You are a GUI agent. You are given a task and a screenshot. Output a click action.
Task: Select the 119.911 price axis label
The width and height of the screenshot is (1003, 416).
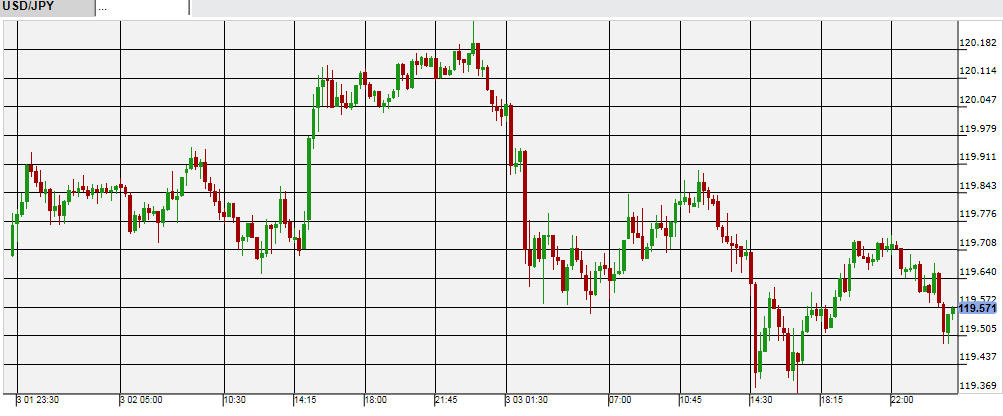pyautogui.click(x=978, y=157)
